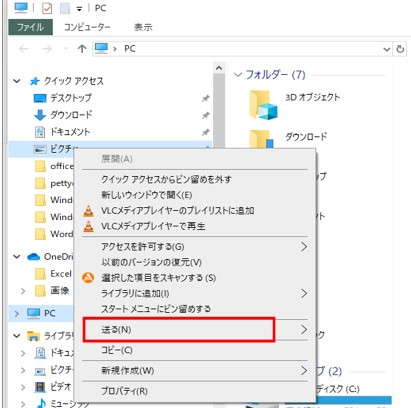The height and width of the screenshot is (408, 411).
Task: Switch to the 表示 ribbon tab
Action: coord(143,27)
